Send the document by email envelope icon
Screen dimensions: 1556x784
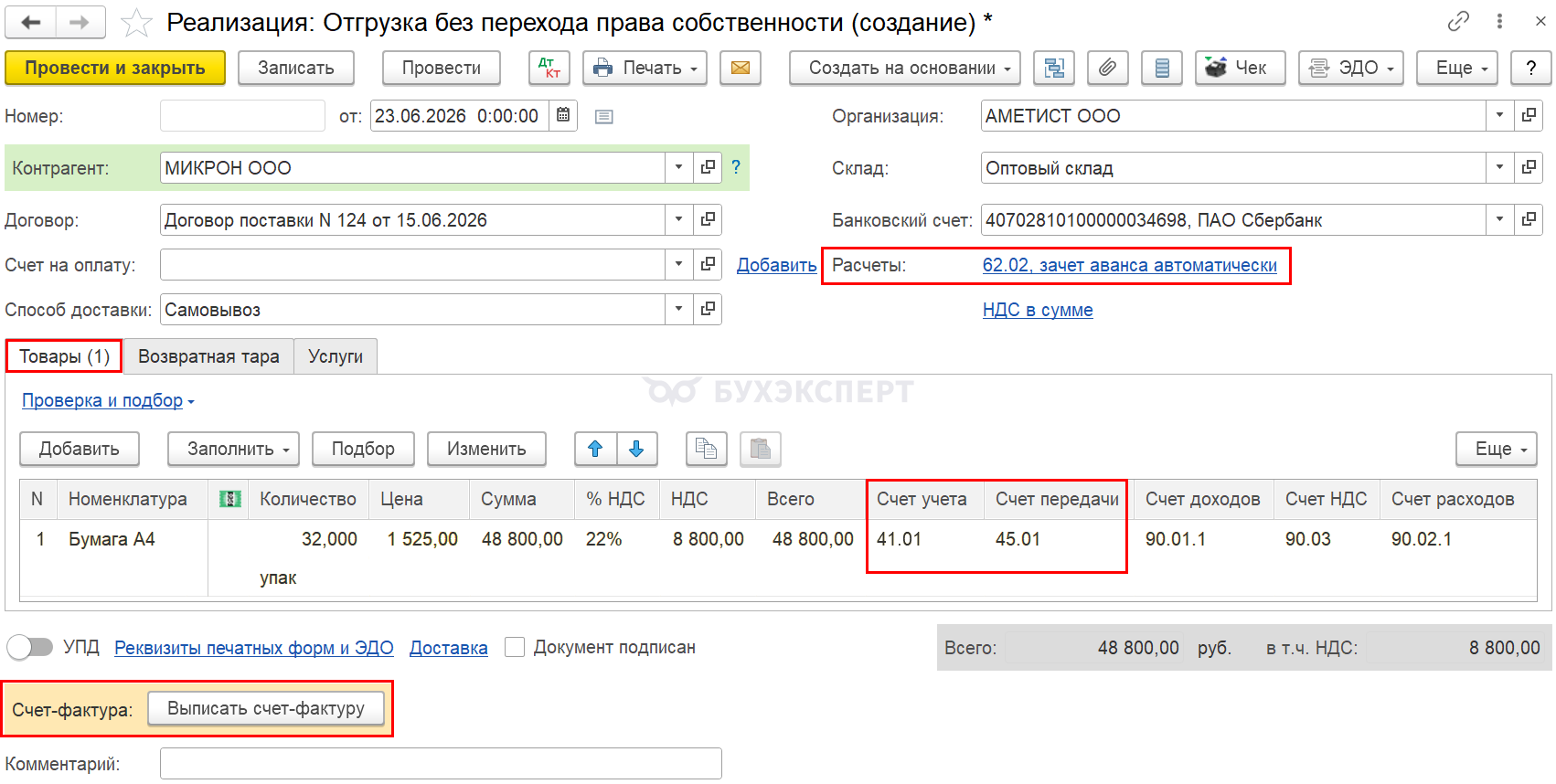pos(741,68)
